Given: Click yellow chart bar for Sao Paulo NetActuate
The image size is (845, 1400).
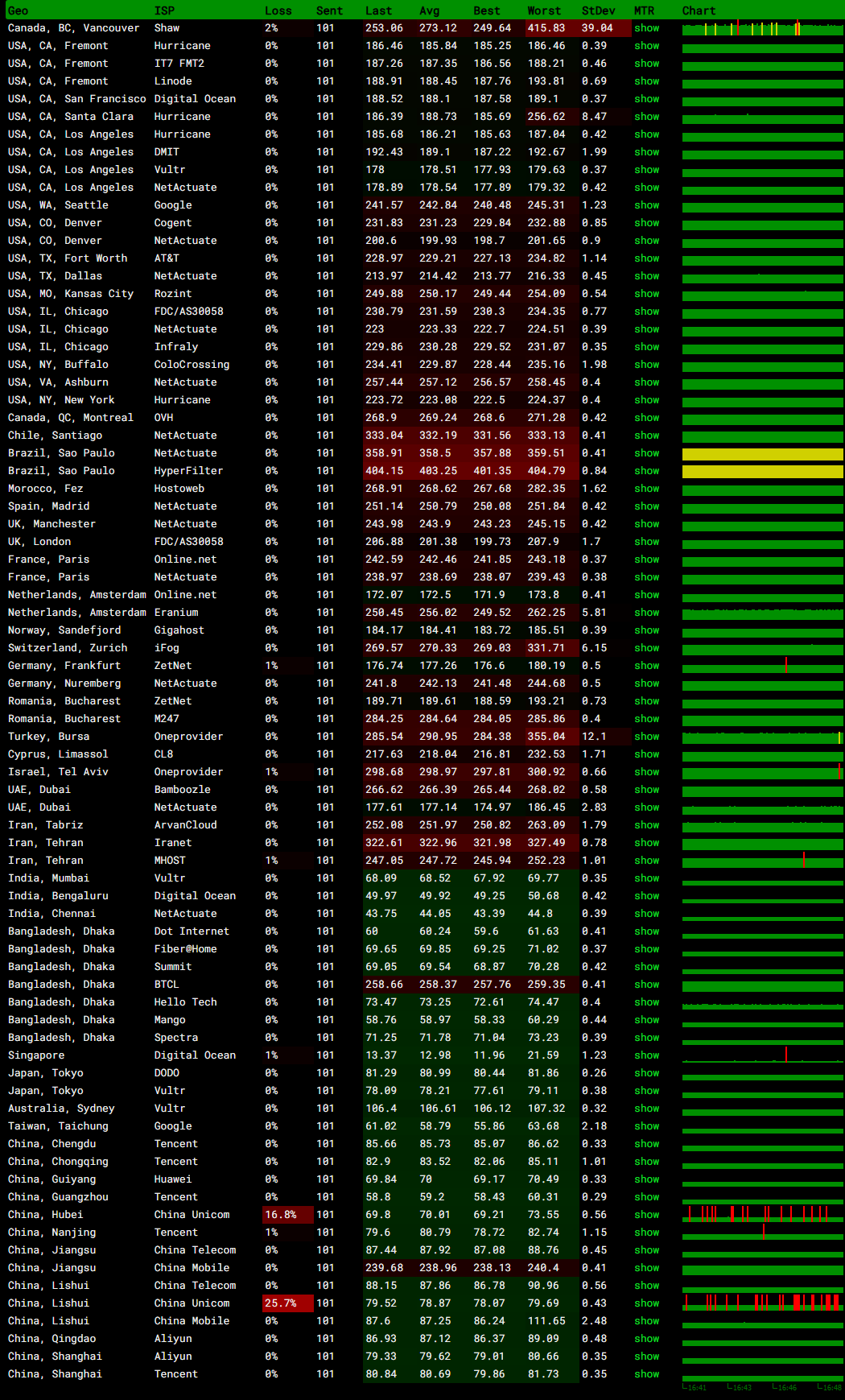Looking at the screenshot, I should 762,454.
